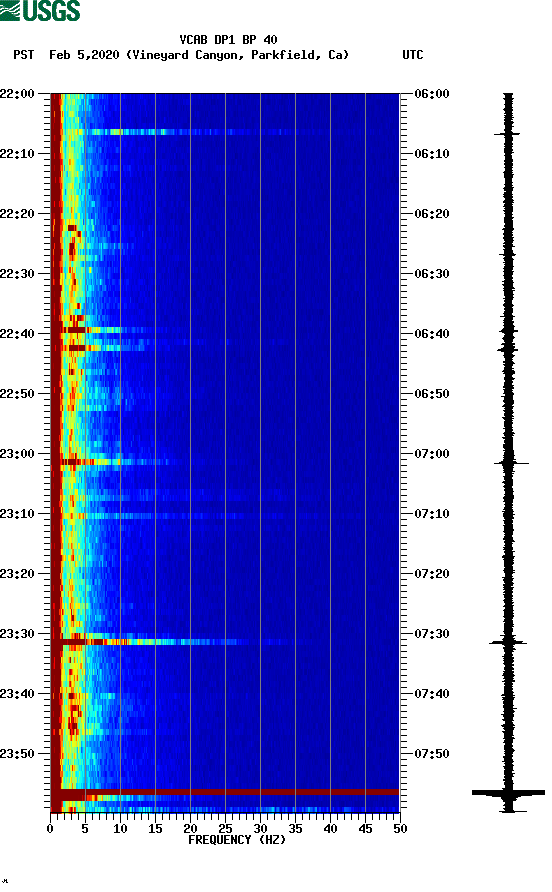Click the 40 Hz tick label
The height and width of the screenshot is (892, 552).
pyautogui.click(x=330, y=829)
